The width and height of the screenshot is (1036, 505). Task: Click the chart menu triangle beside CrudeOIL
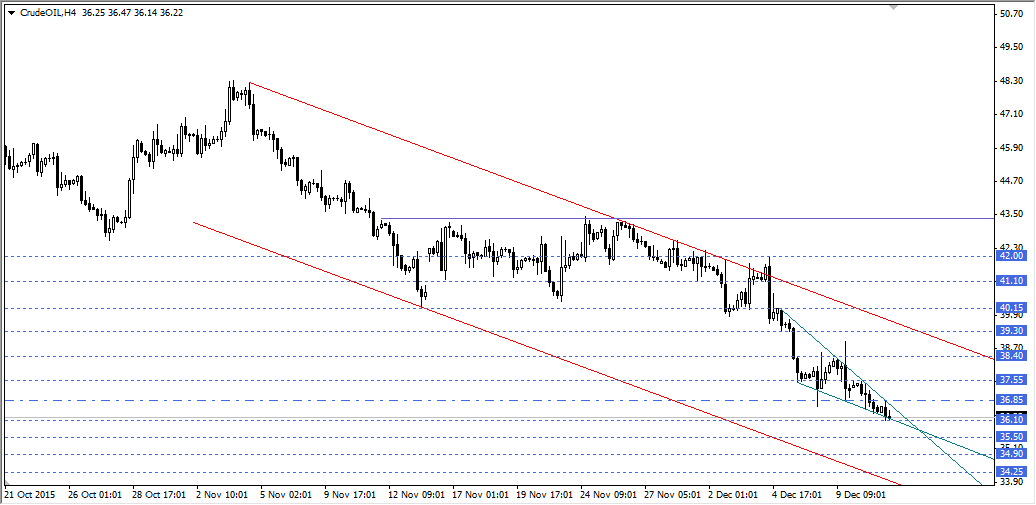click(11, 13)
